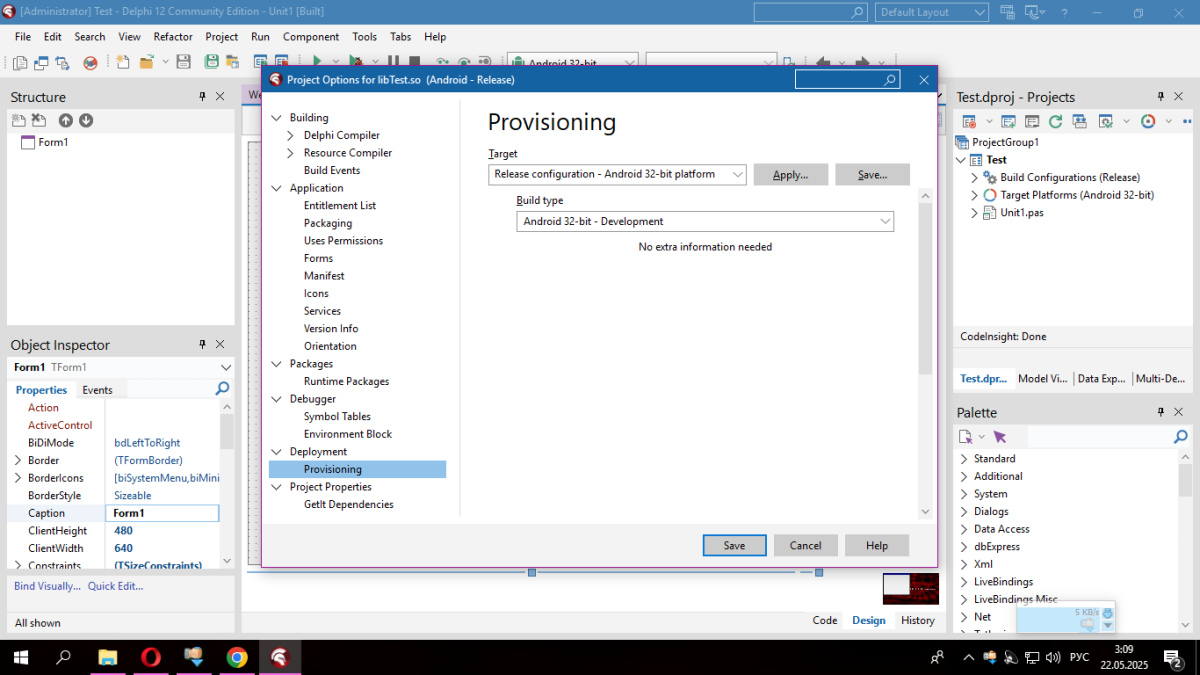Click the green Save All toolbar icon
This screenshot has width=1200, height=675.
point(212,62)
